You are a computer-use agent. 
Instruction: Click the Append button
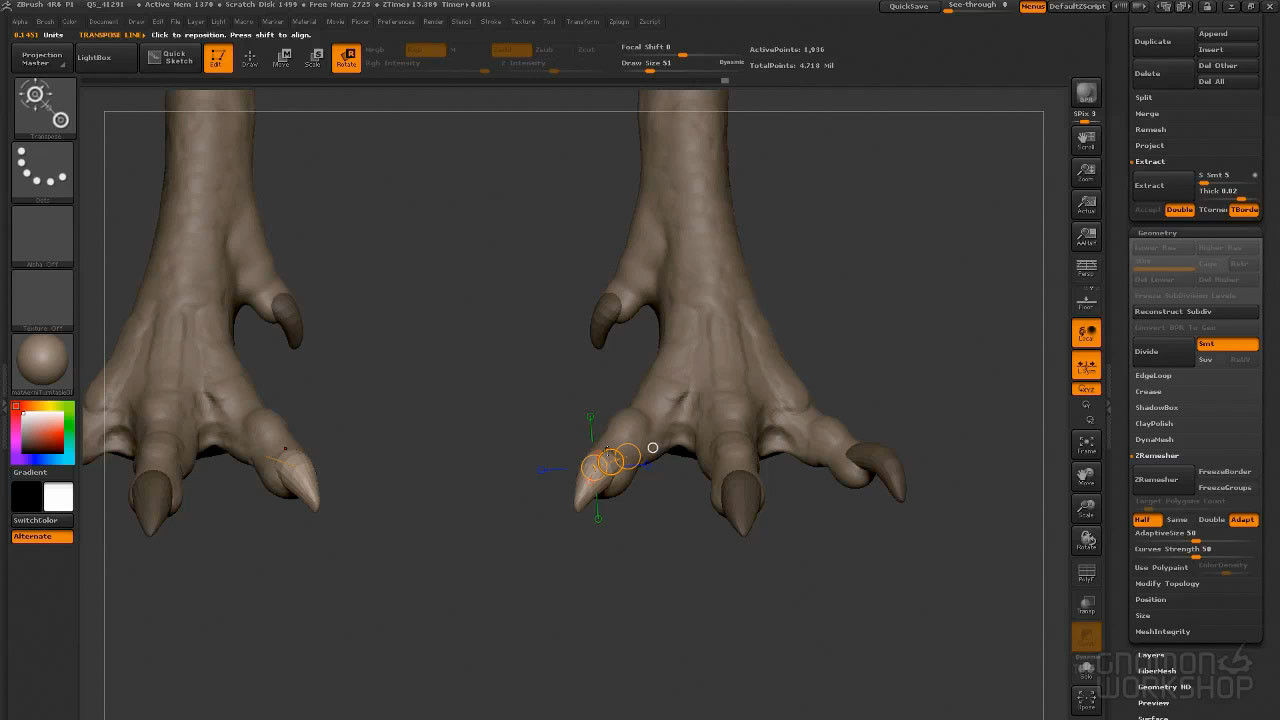pos(1227,33)
